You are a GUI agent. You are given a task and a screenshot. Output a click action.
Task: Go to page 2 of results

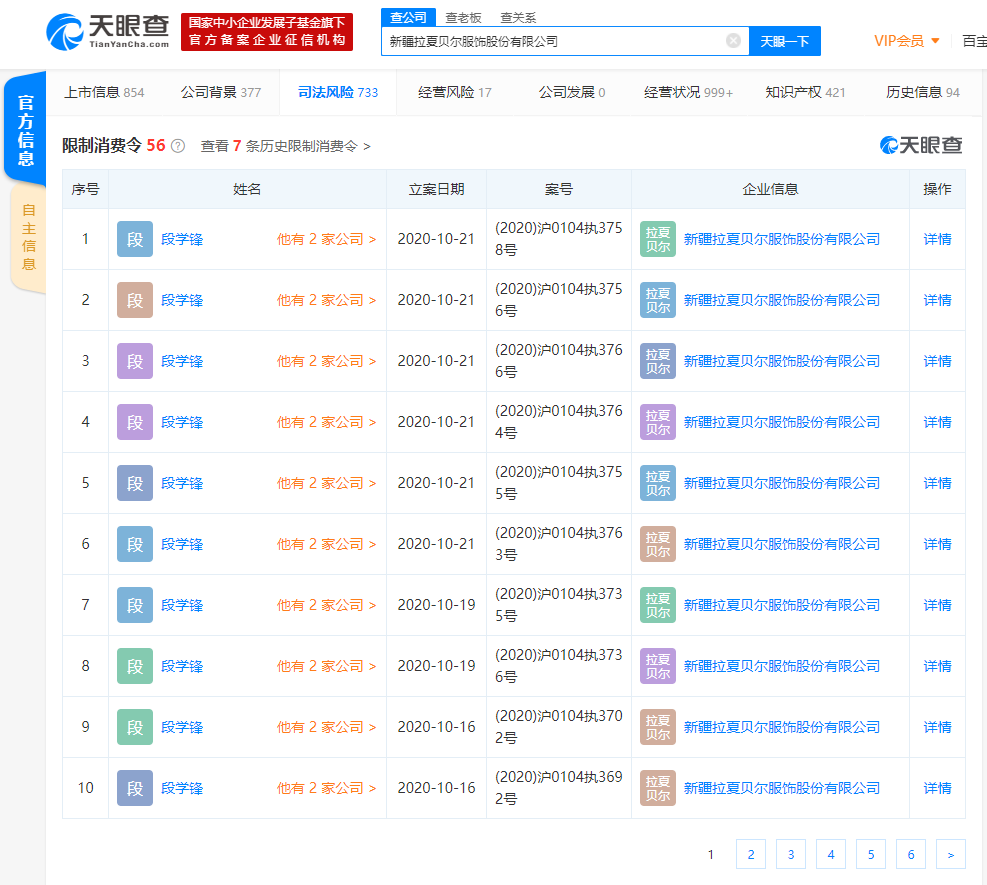tap(751, 854)
